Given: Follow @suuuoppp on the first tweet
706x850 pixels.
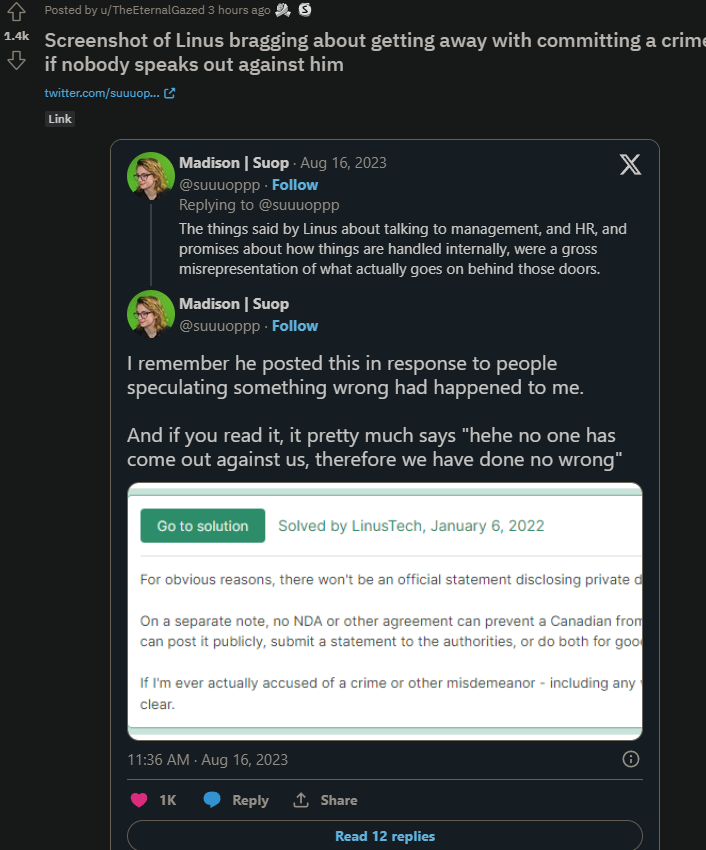Looking at the screenshot, I should 295,185.
